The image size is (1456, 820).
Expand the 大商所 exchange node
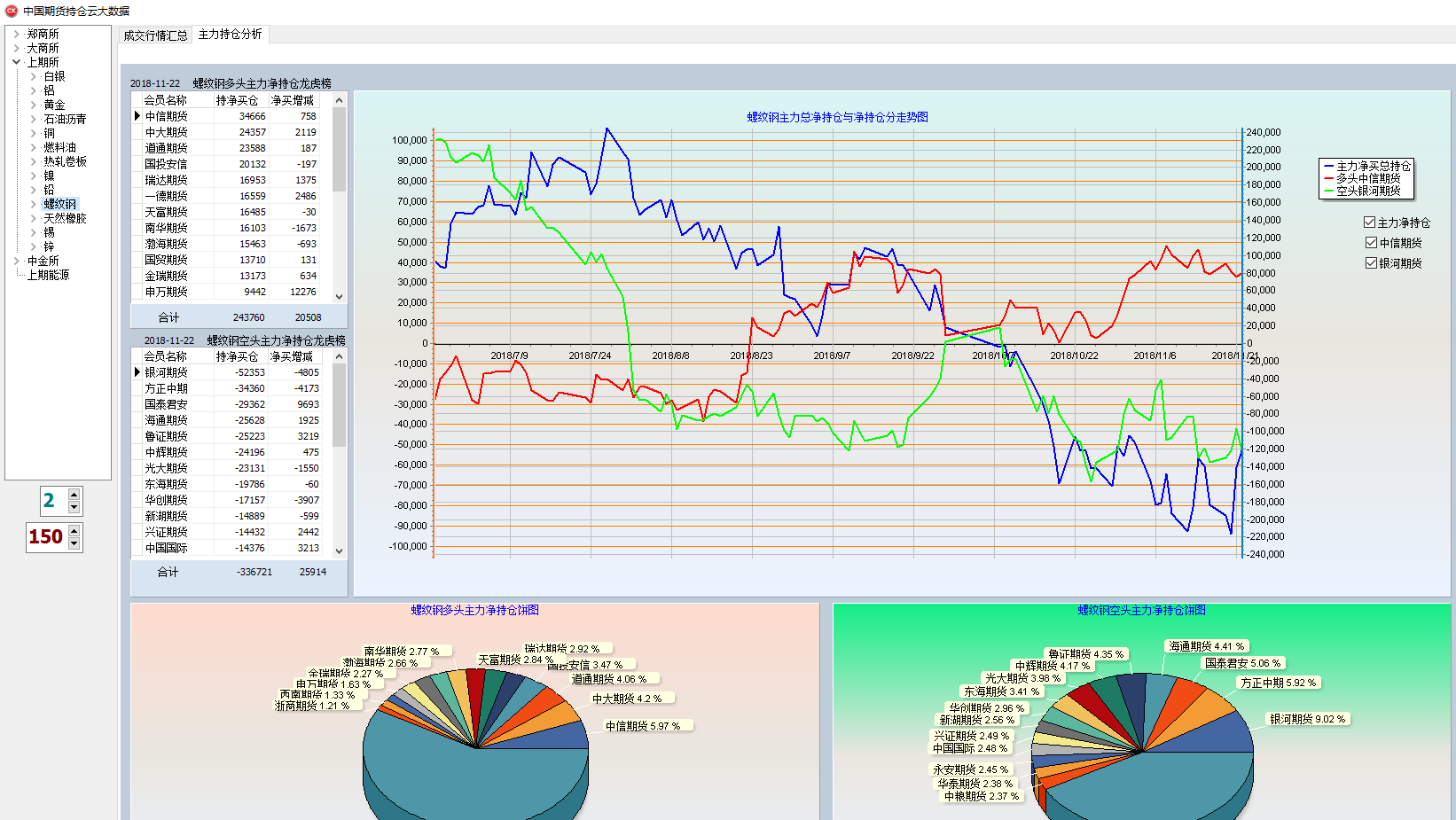17,49
